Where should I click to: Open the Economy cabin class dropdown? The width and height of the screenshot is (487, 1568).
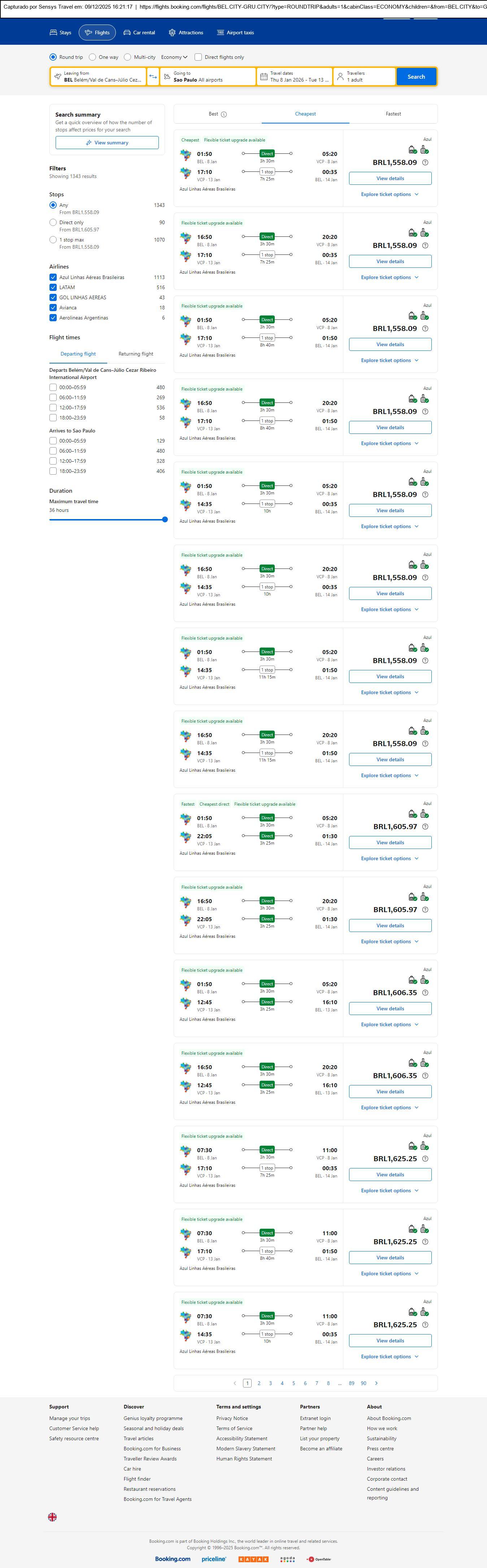(x=174, y=57)
